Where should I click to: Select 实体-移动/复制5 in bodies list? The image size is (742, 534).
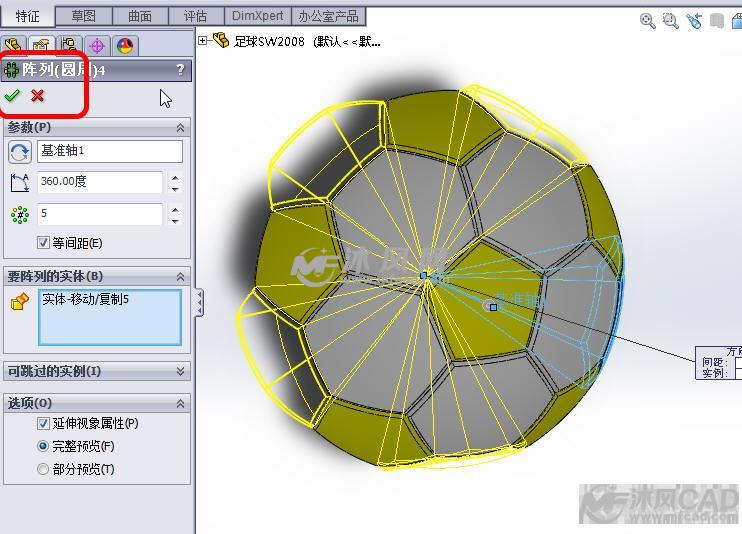click(x=86, y=299)
